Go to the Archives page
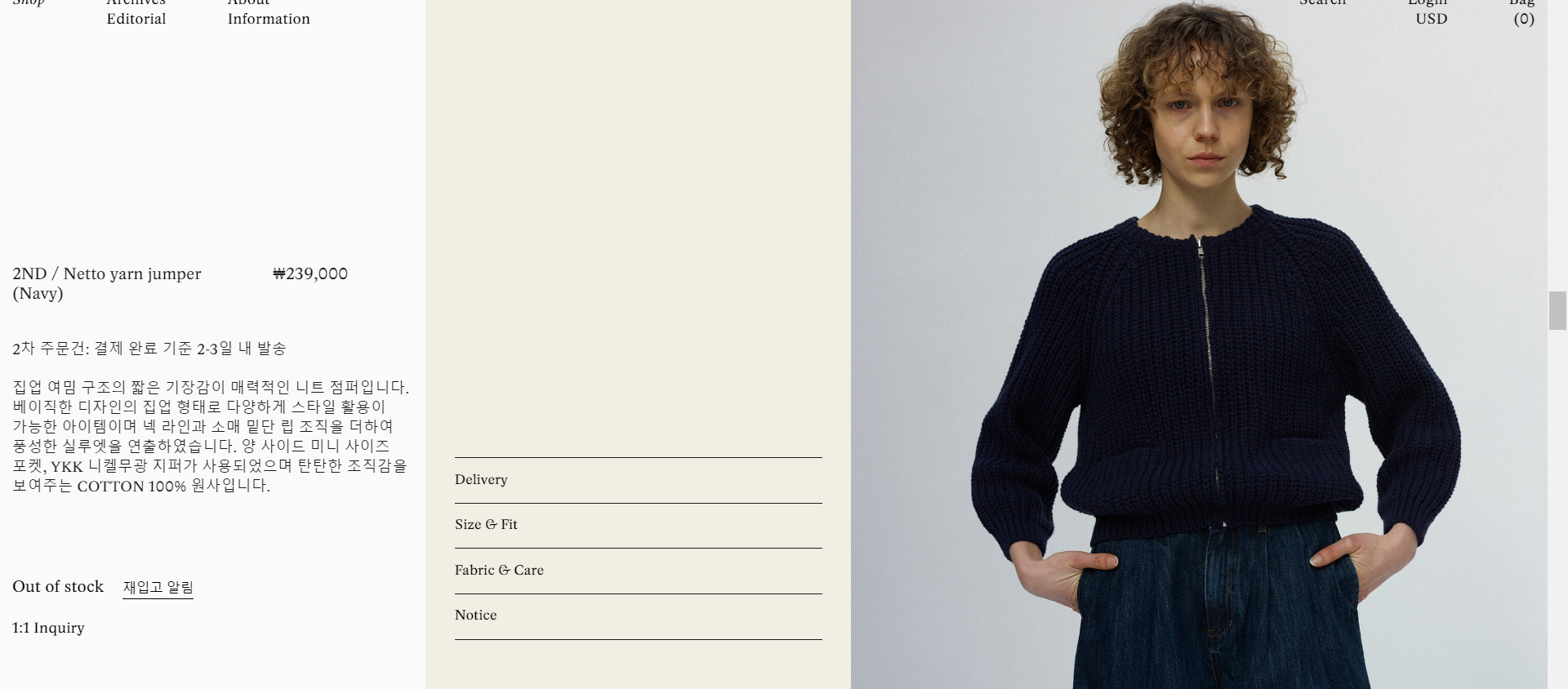The image size is (1568, 689). (x=136, y=2)
